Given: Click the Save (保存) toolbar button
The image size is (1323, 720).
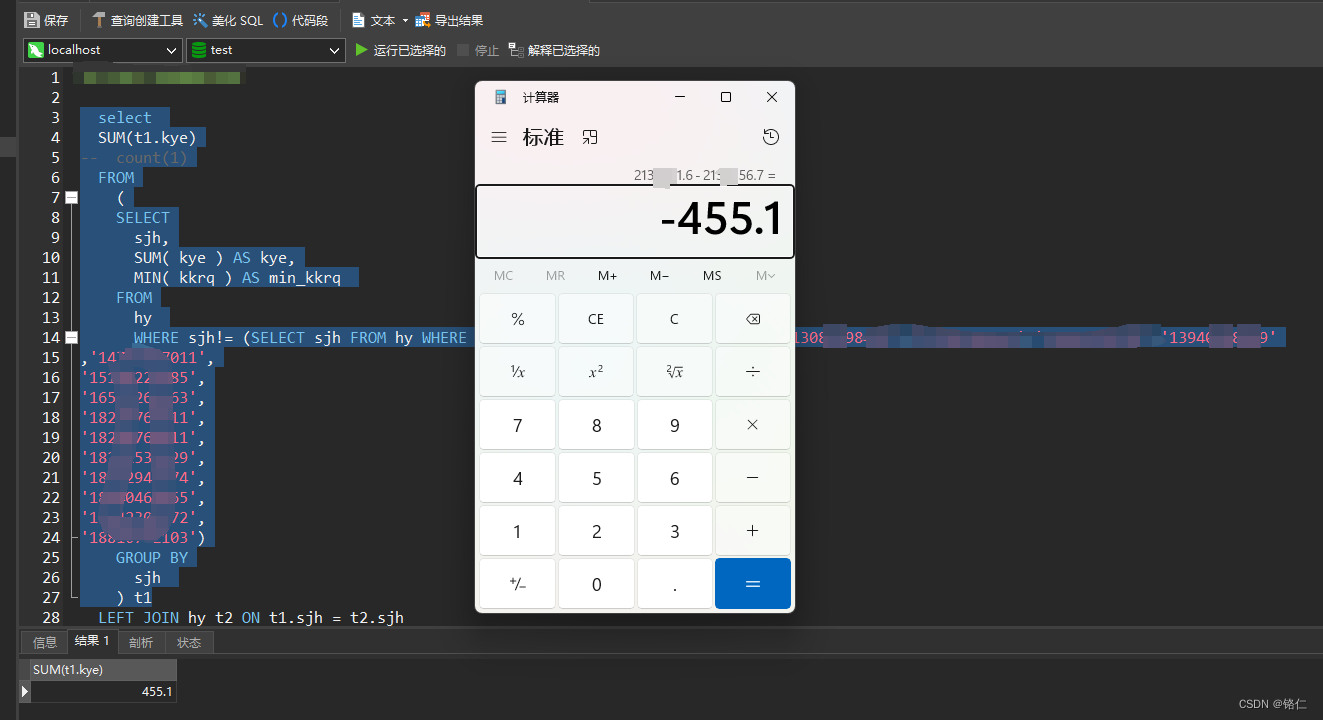Looking at the screenshot, I should [x=46, y=20].
